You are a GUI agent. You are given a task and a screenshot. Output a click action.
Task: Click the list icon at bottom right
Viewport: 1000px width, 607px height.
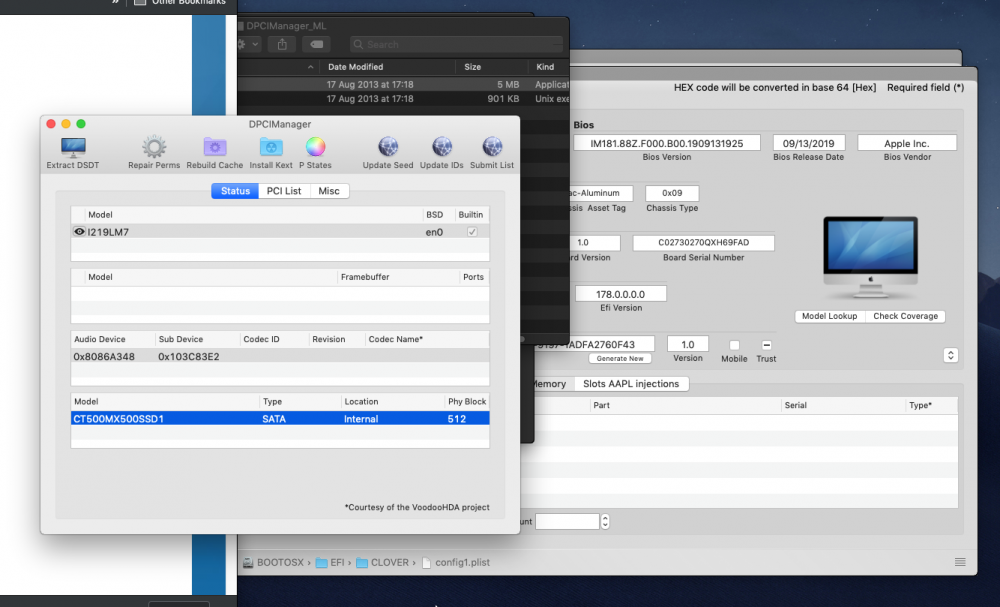point(960,562)
